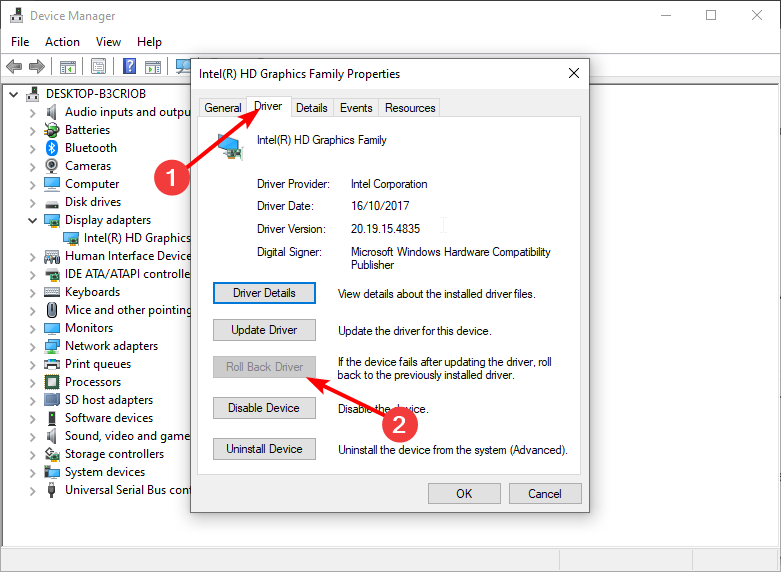Click the Forward arrow toolbar icon
Screen dimensions: 781x572
37,66
